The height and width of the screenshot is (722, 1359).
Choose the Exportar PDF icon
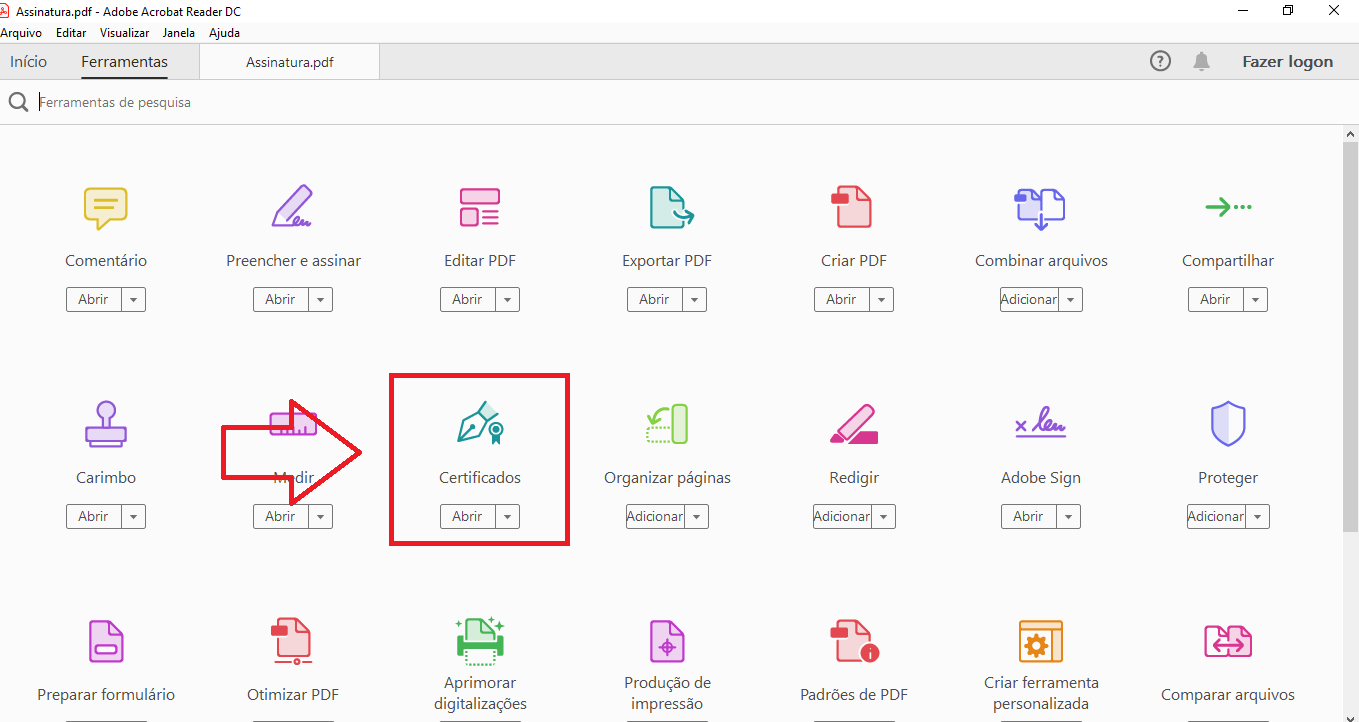(671, 207)
